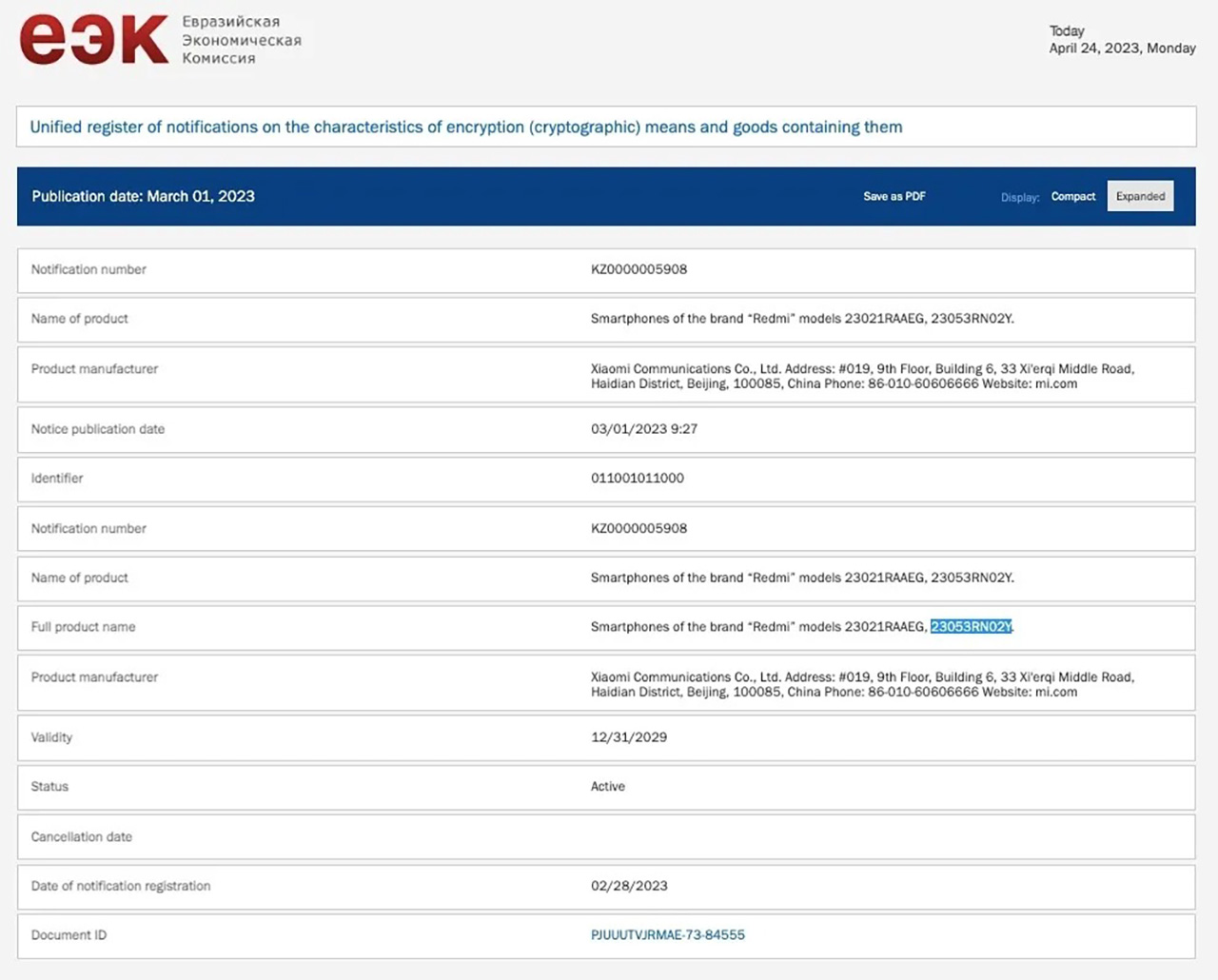Open the Unified register of notifications title
This screenshot has height=980, width=1218.
click(x=465, y=127)
